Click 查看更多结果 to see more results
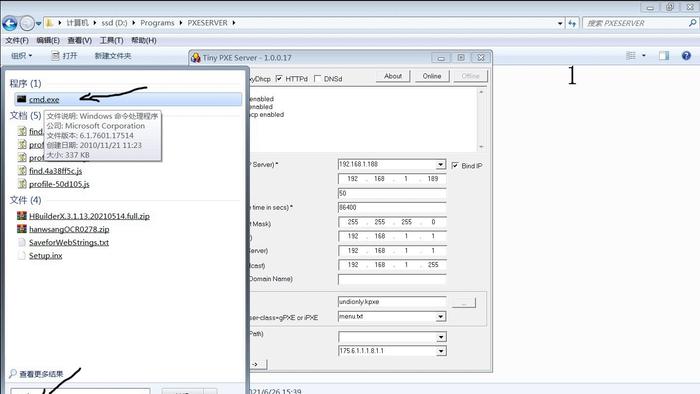700x394 pixels. pyautogui.click(x=41, y=374)
